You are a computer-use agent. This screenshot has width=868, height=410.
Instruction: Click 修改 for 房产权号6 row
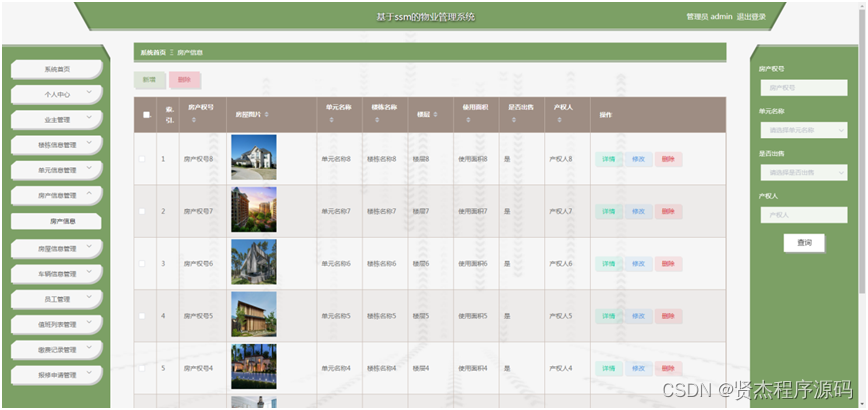click(x=638, y=263)
